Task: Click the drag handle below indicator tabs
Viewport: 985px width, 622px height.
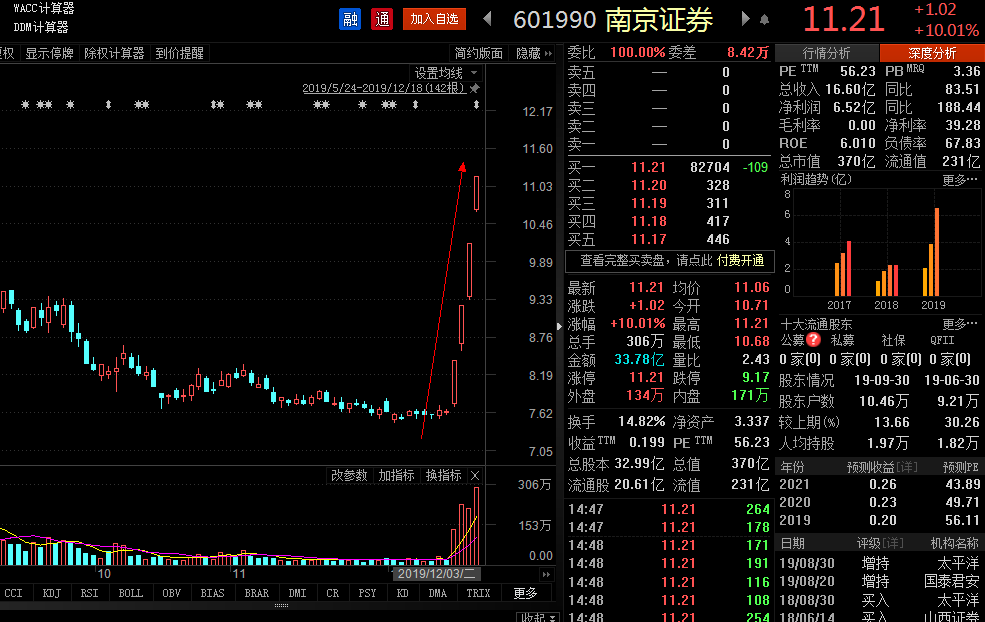Action: (281, 606)
